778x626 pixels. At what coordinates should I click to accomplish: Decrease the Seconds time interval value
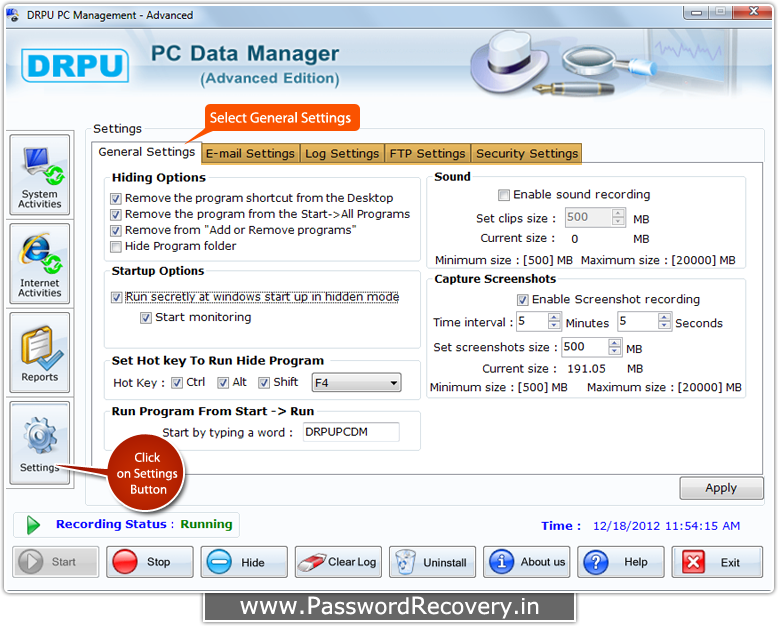click(x=664, y=325)
